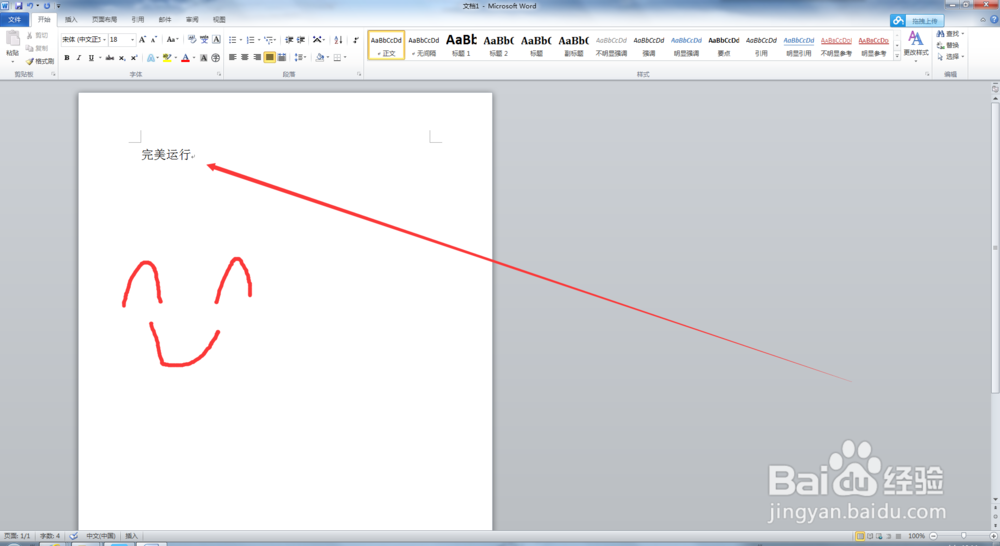
Task: Click the Copy (复制) button
Action: [x=37, y=48]
